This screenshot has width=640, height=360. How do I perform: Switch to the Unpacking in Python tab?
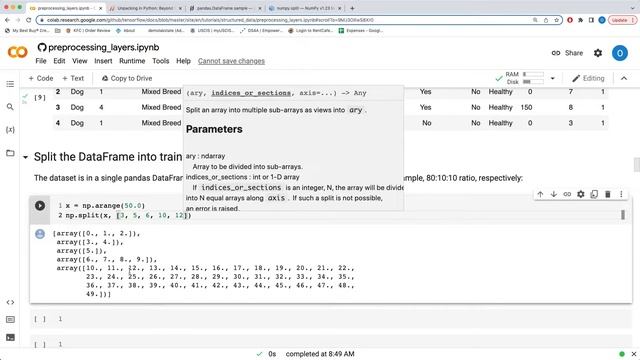(x=146, y=8)
